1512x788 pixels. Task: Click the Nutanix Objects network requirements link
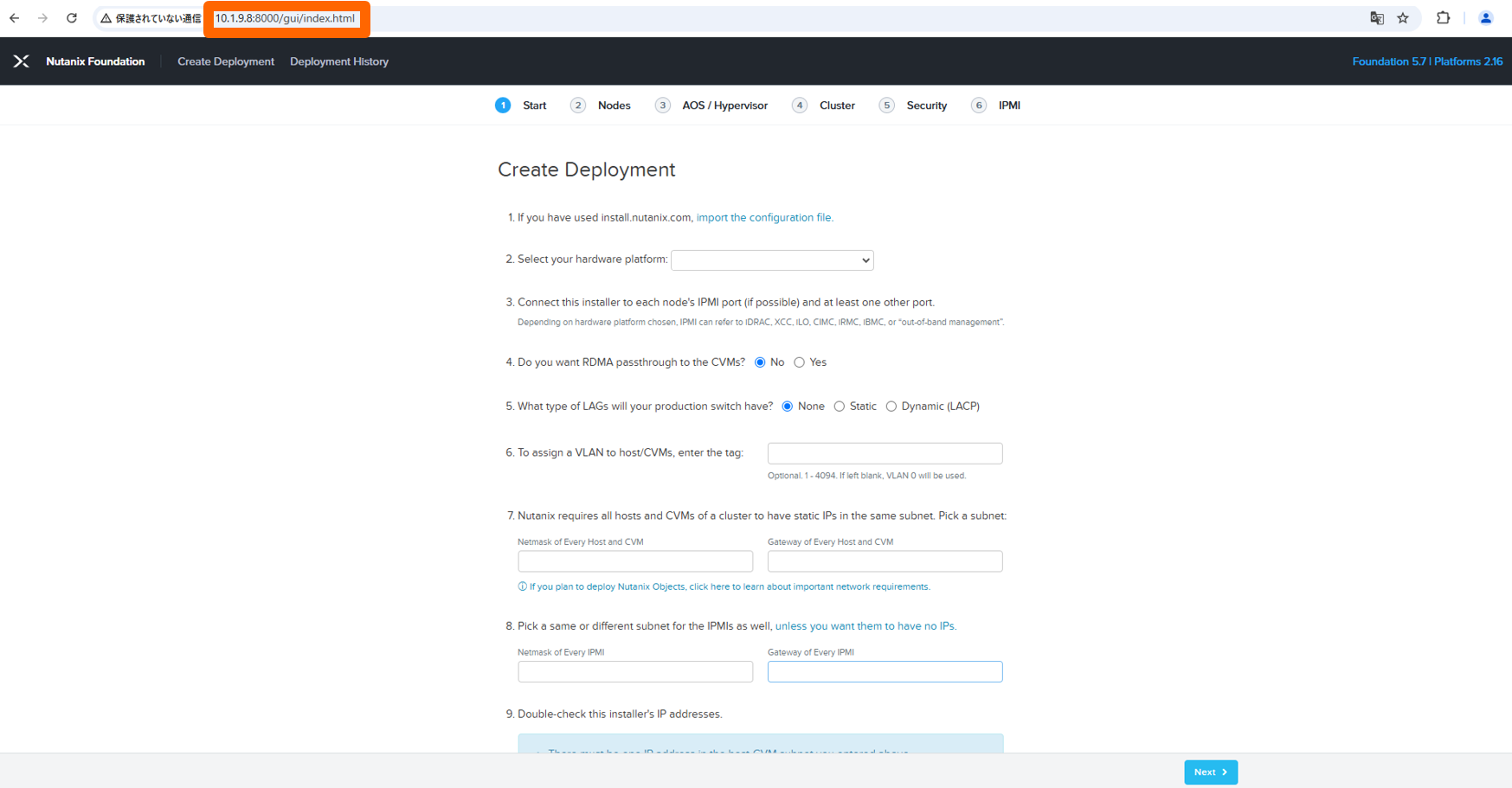730,586
